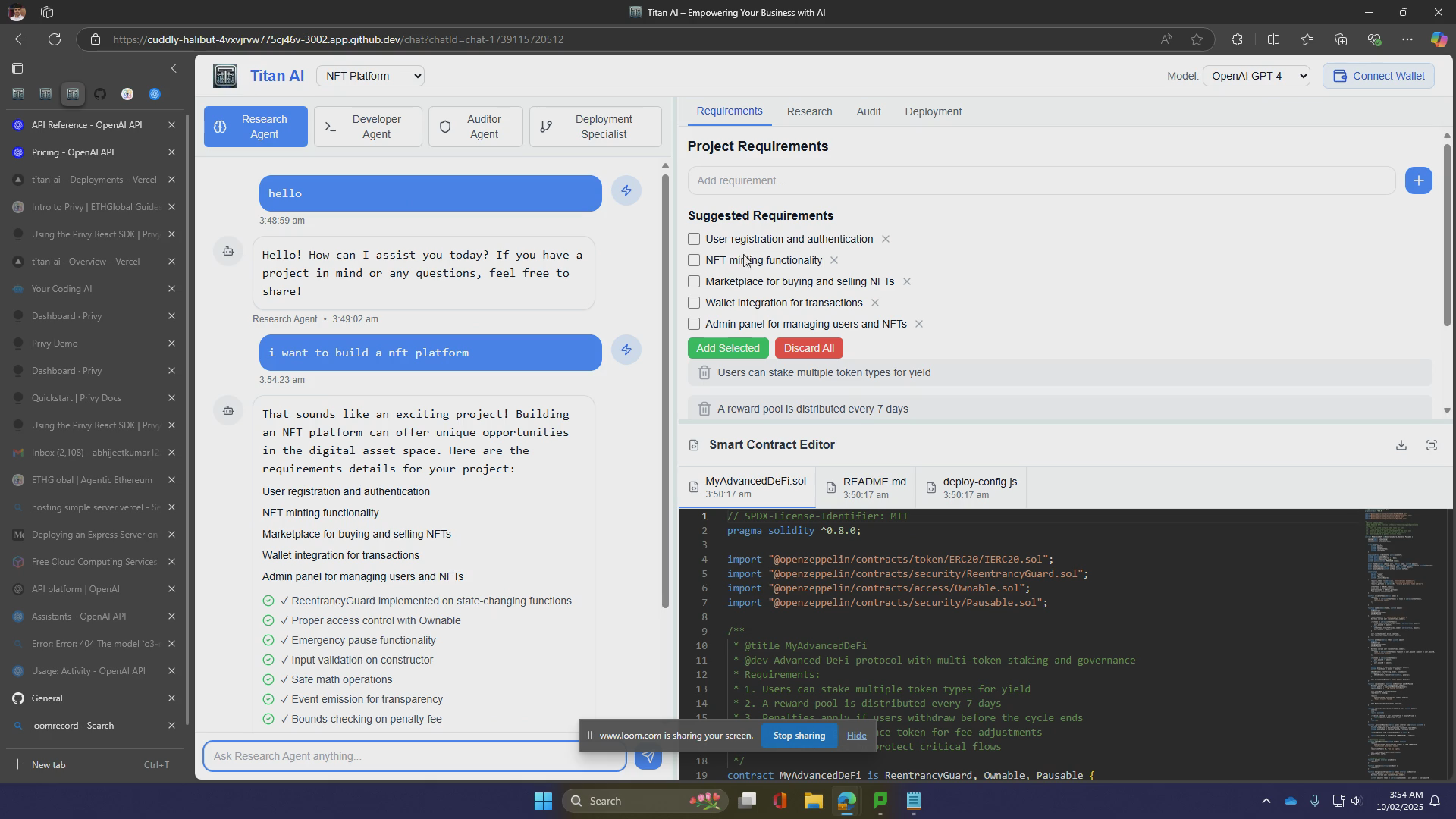The image size is (1456, 819).
Task: Click the browser address bar URL
Action: point(338,39)
